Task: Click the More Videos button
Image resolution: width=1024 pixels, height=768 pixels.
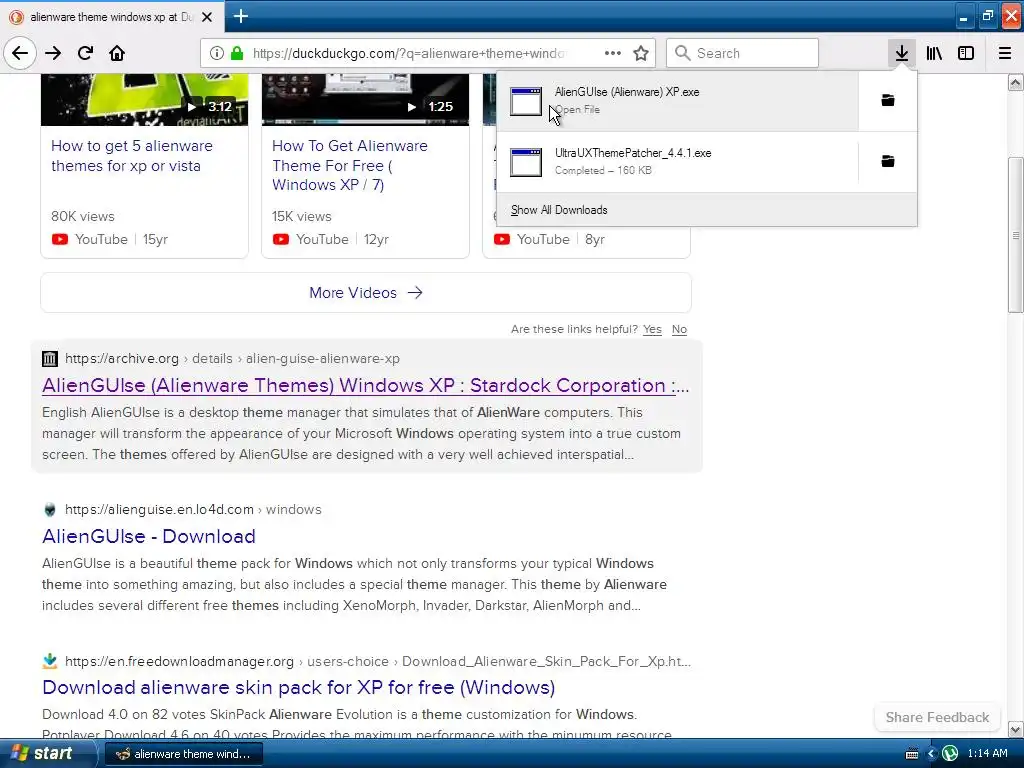Action: pos(366,293)
